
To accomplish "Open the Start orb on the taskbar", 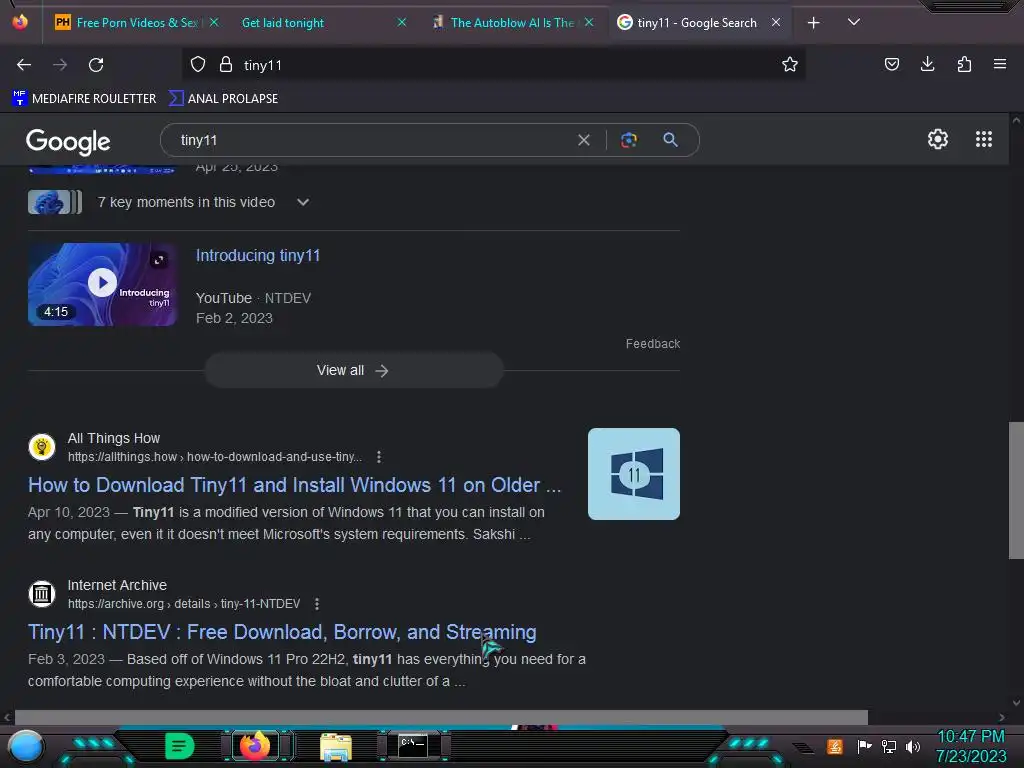I will tap(25, 747).
